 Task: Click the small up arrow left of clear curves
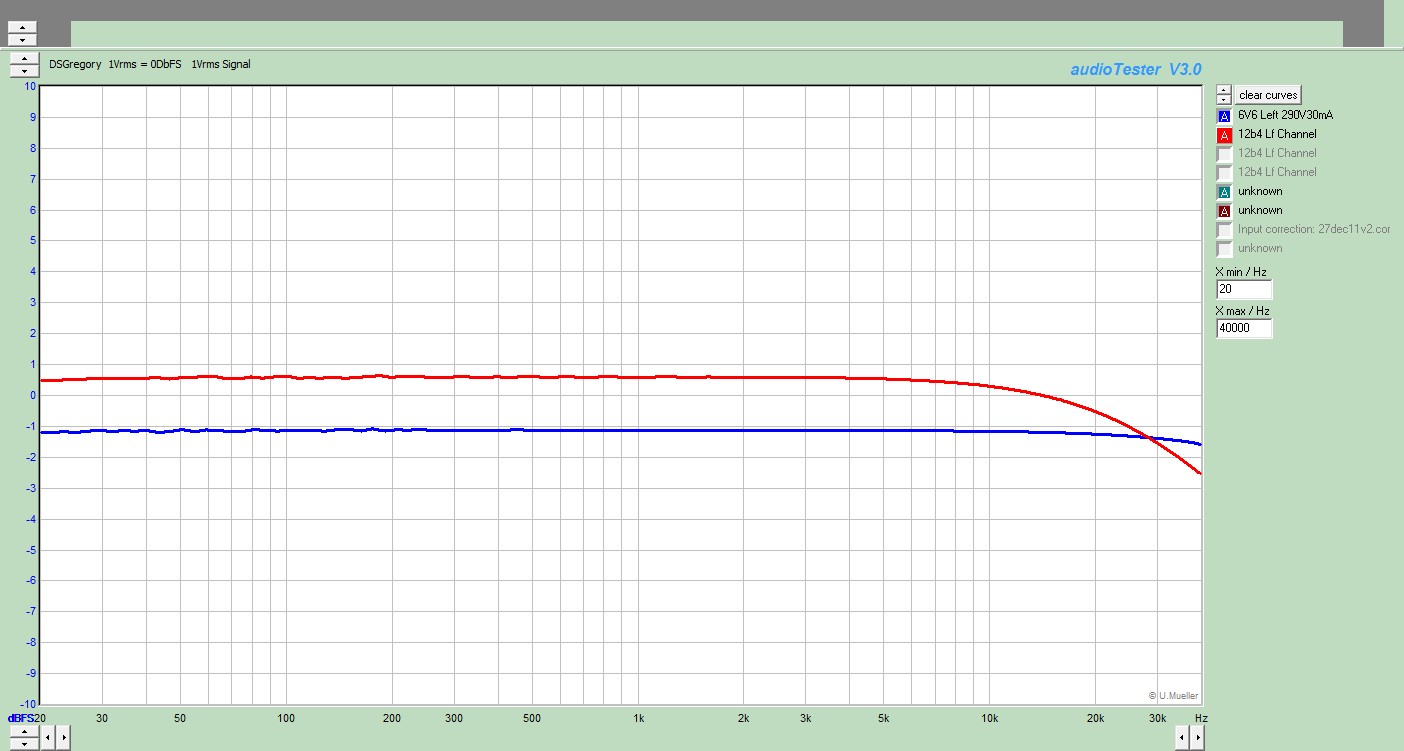[x=1224, y=90]
